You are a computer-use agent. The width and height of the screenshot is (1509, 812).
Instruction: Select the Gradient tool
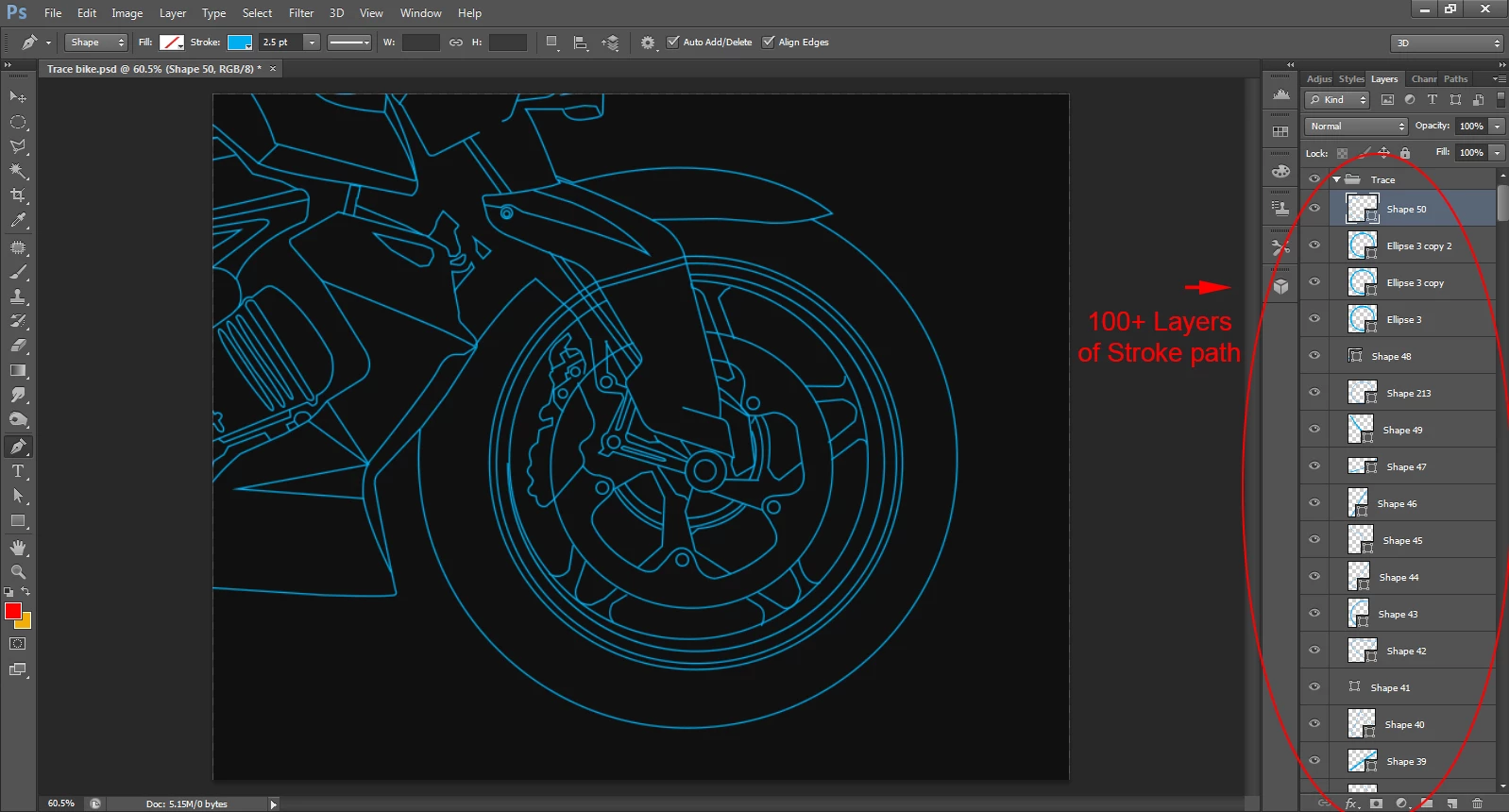[x=18, y=370]
